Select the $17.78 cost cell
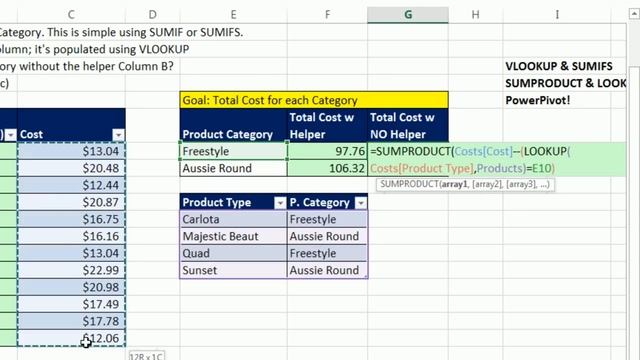The image size is (640, 360). point(71,321)
